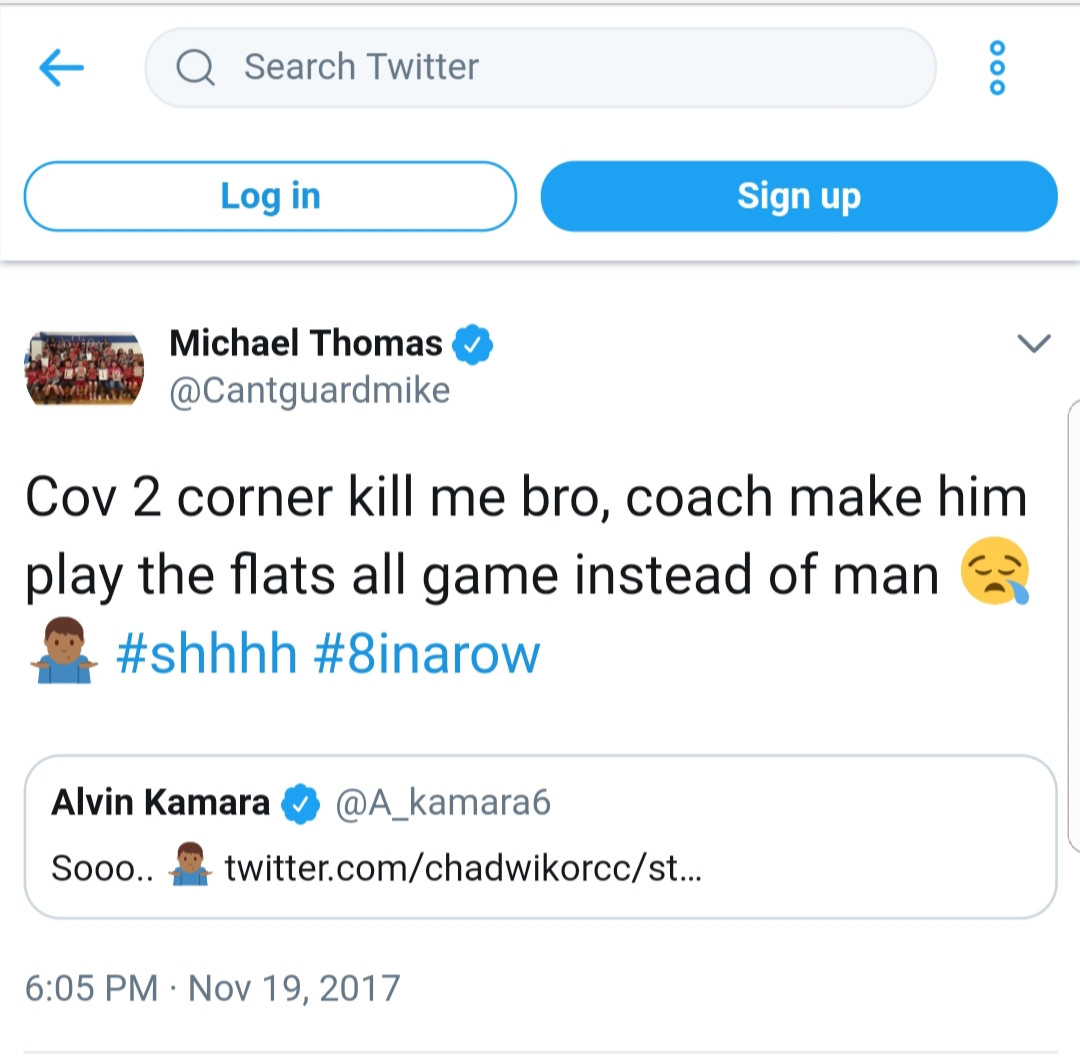Click the 6:05 PM Nov 19, 2017 timestamp
The width and height of the screenshot is (1080, 1059).
[x=211, y=988]
